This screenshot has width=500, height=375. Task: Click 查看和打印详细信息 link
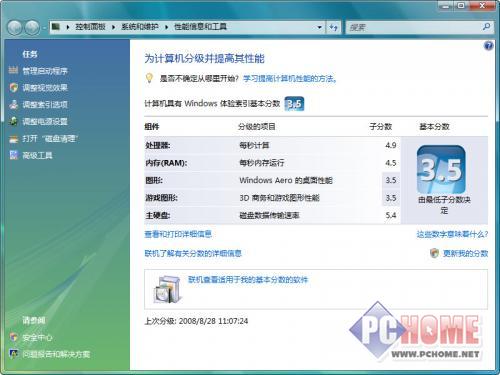point(178,234)
